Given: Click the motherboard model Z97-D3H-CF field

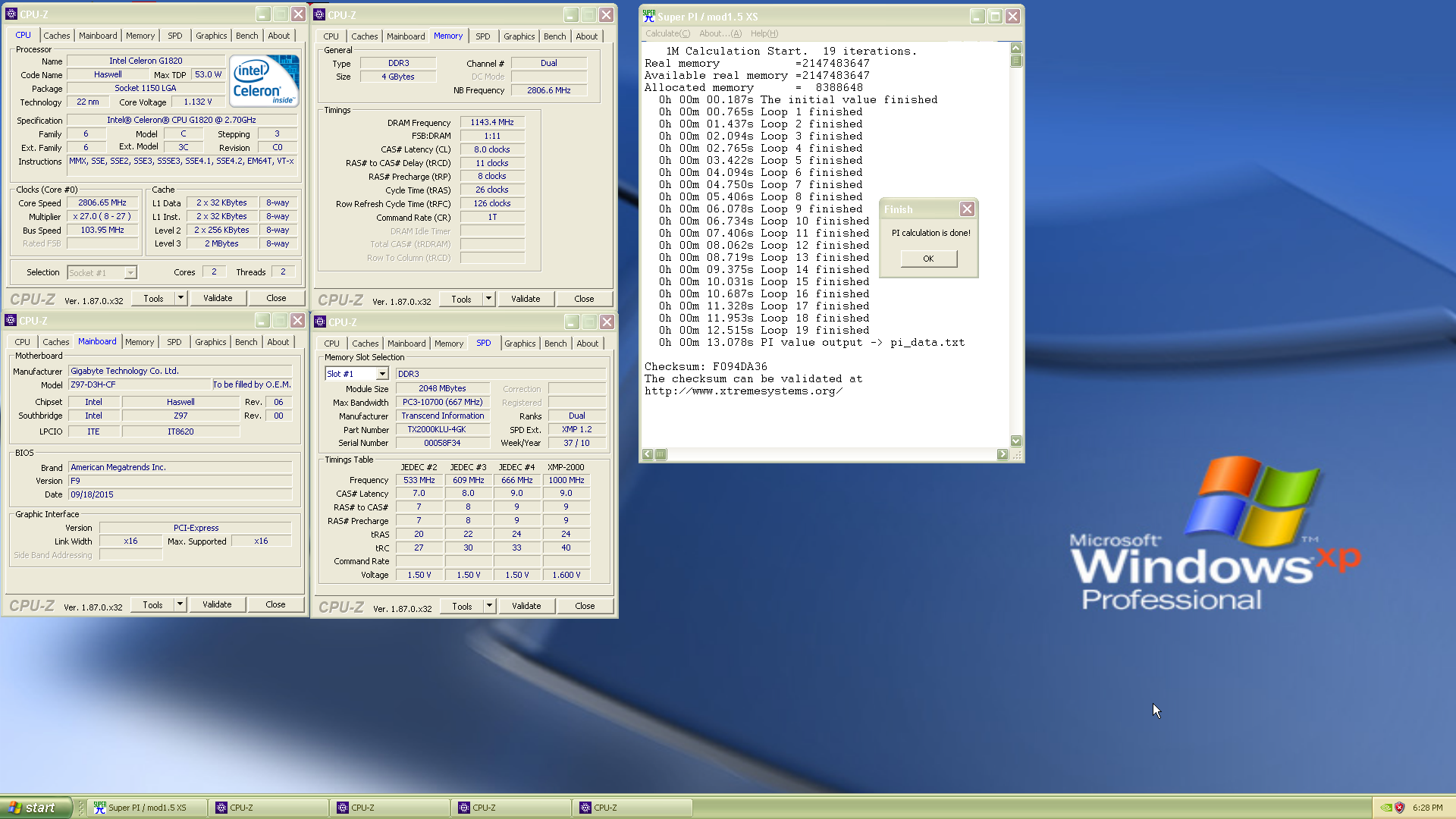Looking at the screenshot, I should click(x=139, y=384).
